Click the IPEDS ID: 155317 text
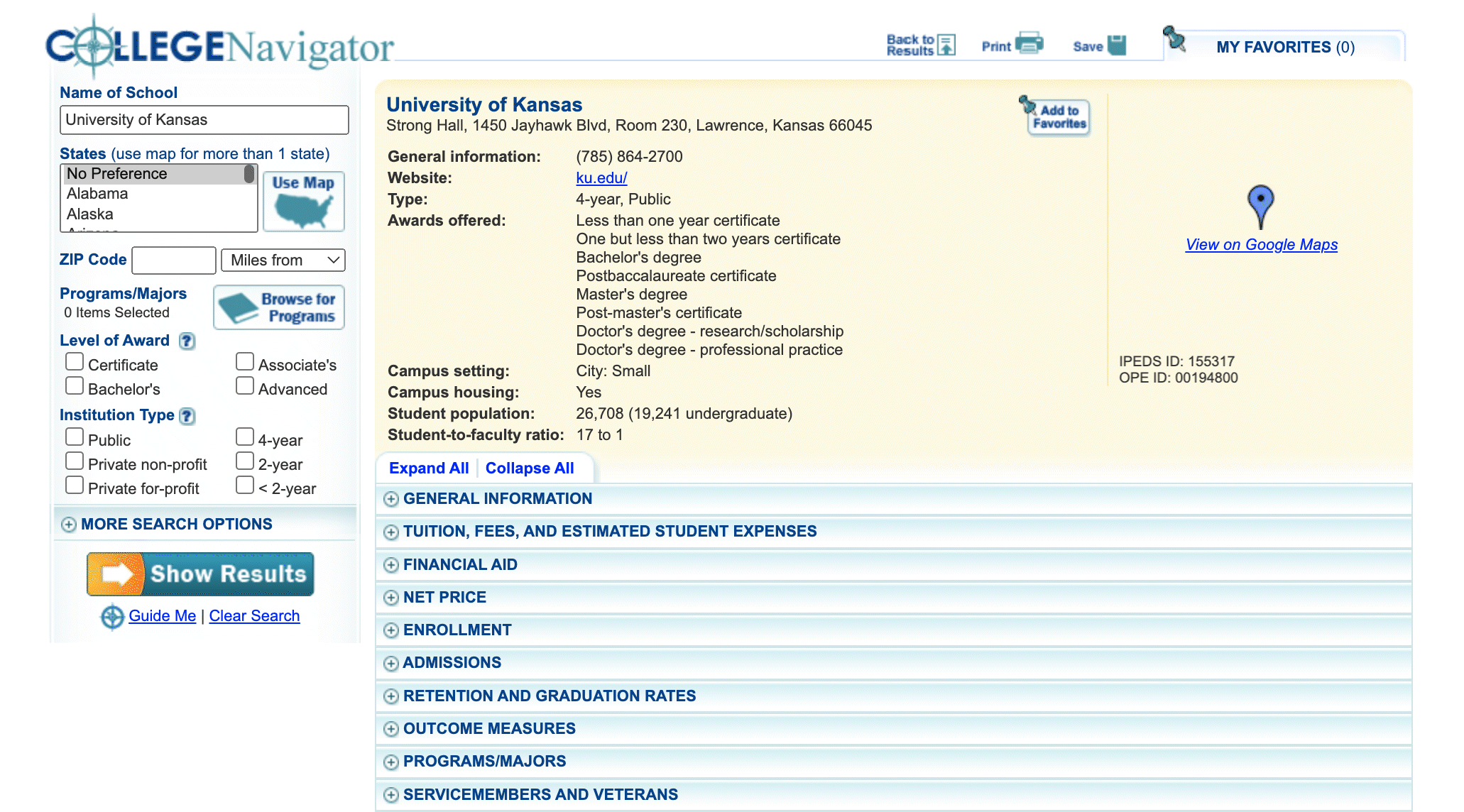The width and height of the screenshot is (1464, 812). click(x=1176, y=361)
